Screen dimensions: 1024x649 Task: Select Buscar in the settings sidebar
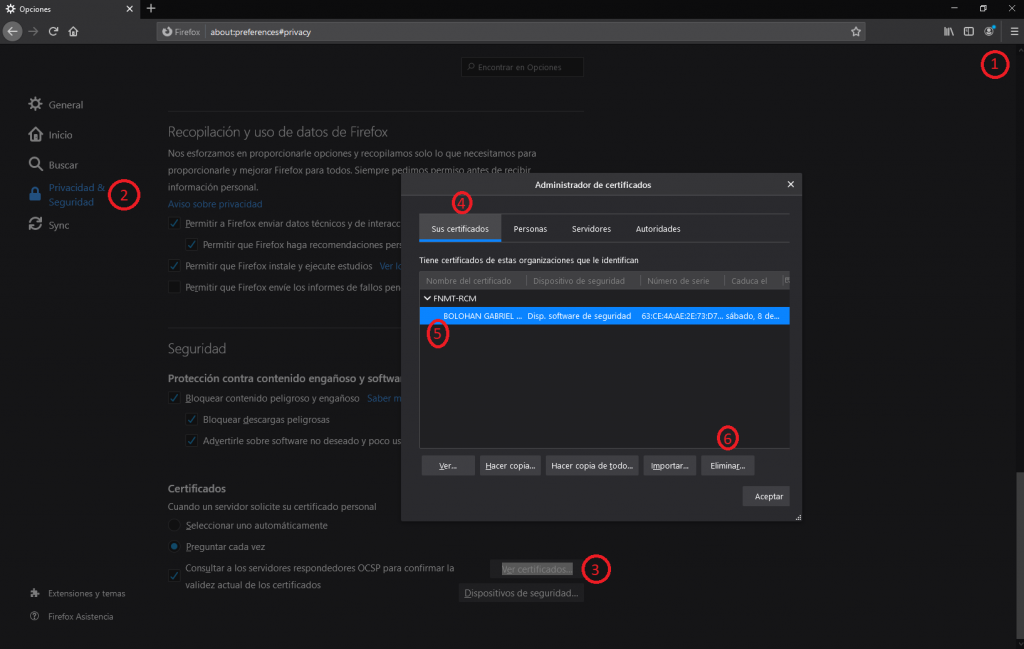click(x=53, y=165)
